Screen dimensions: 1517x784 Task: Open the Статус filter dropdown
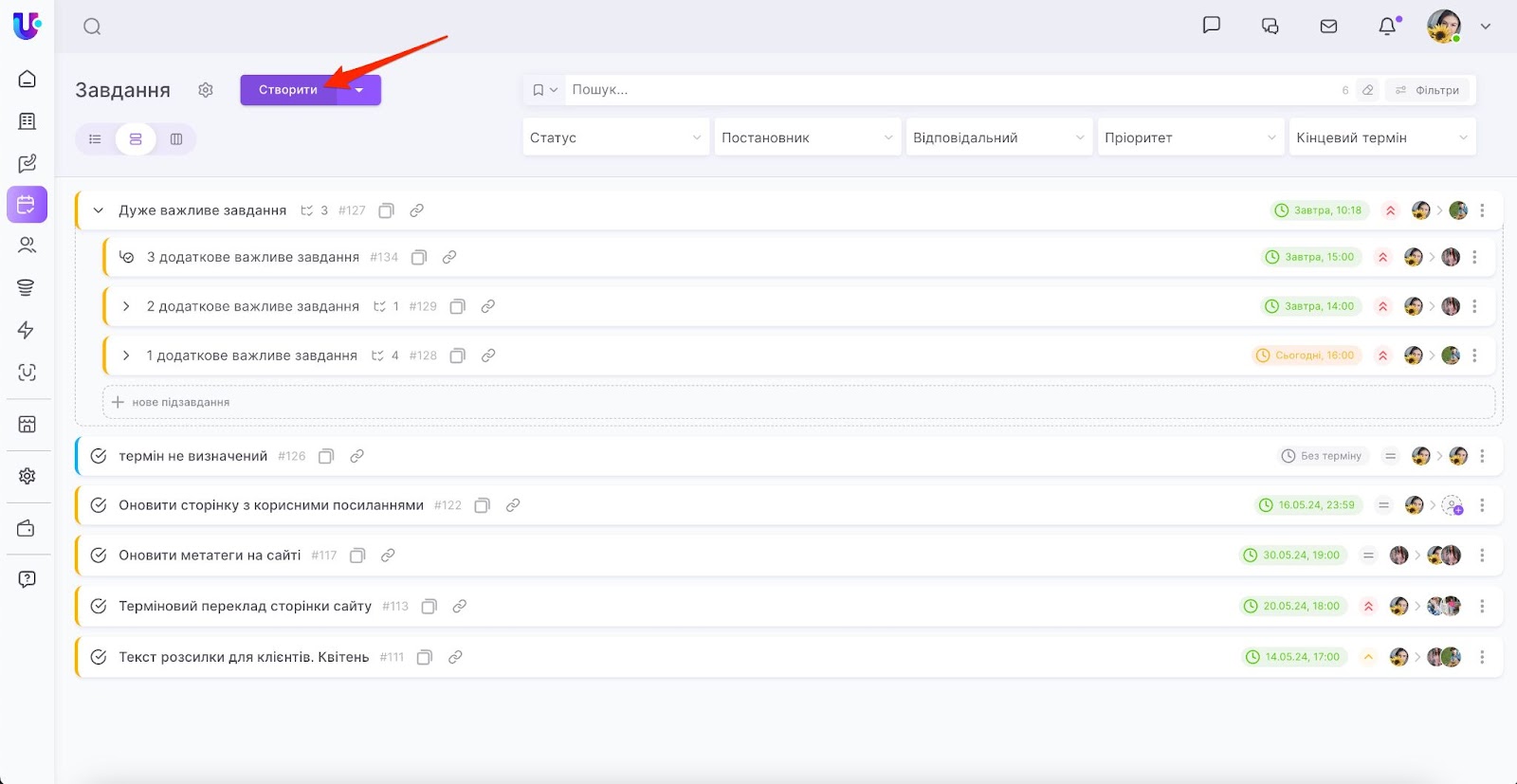[x=614, y=137]
